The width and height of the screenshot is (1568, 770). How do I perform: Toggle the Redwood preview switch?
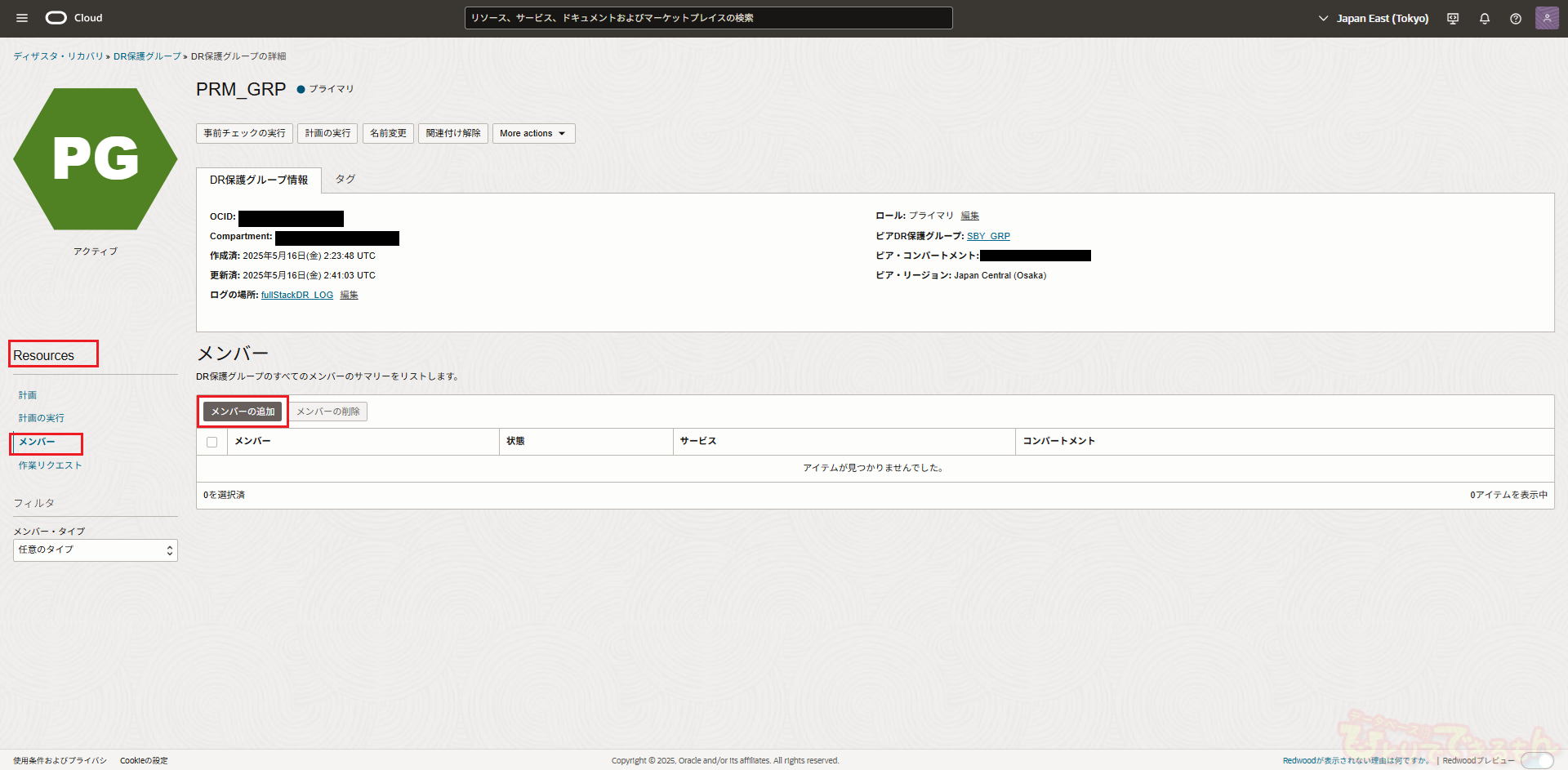[1536, 760]
